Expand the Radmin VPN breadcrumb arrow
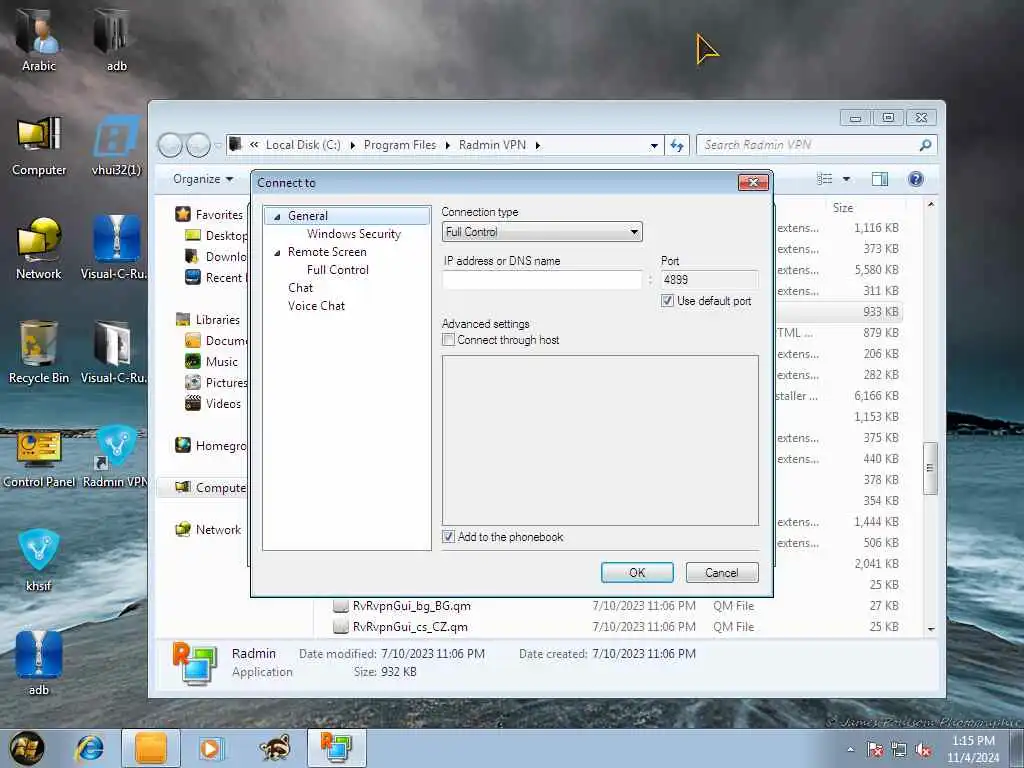This screenshot has width=1024, height=768. [537, 145]
